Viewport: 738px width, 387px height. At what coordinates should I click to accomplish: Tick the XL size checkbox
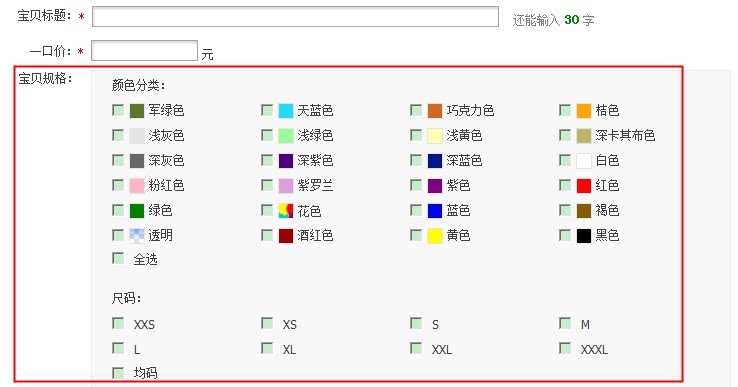coord(267,348)
